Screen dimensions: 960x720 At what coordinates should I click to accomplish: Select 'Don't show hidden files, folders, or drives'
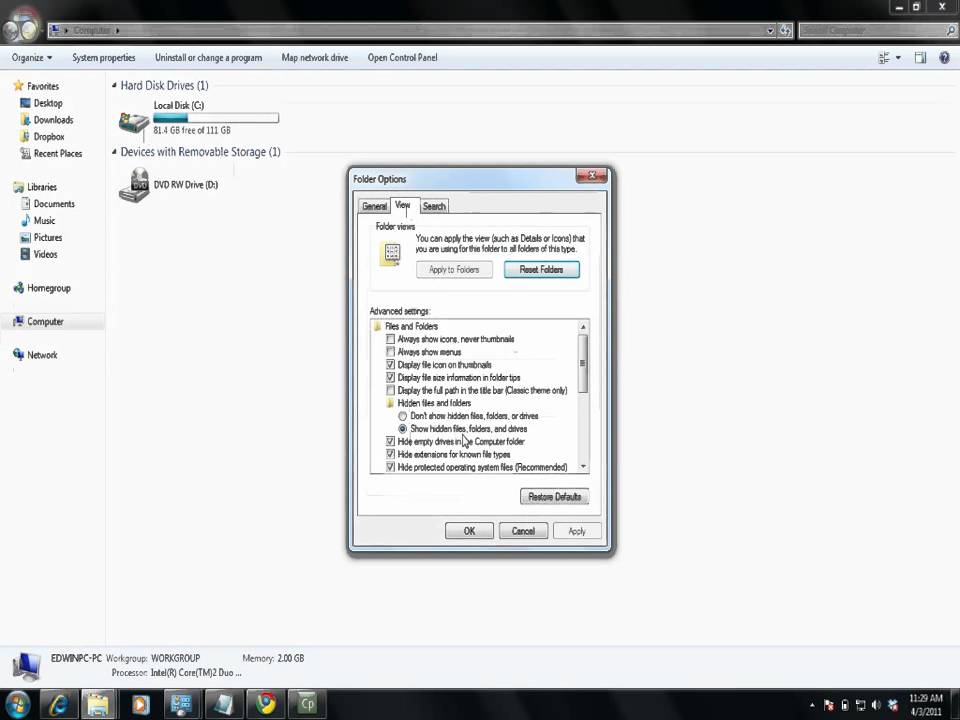(x=403, y=416)
